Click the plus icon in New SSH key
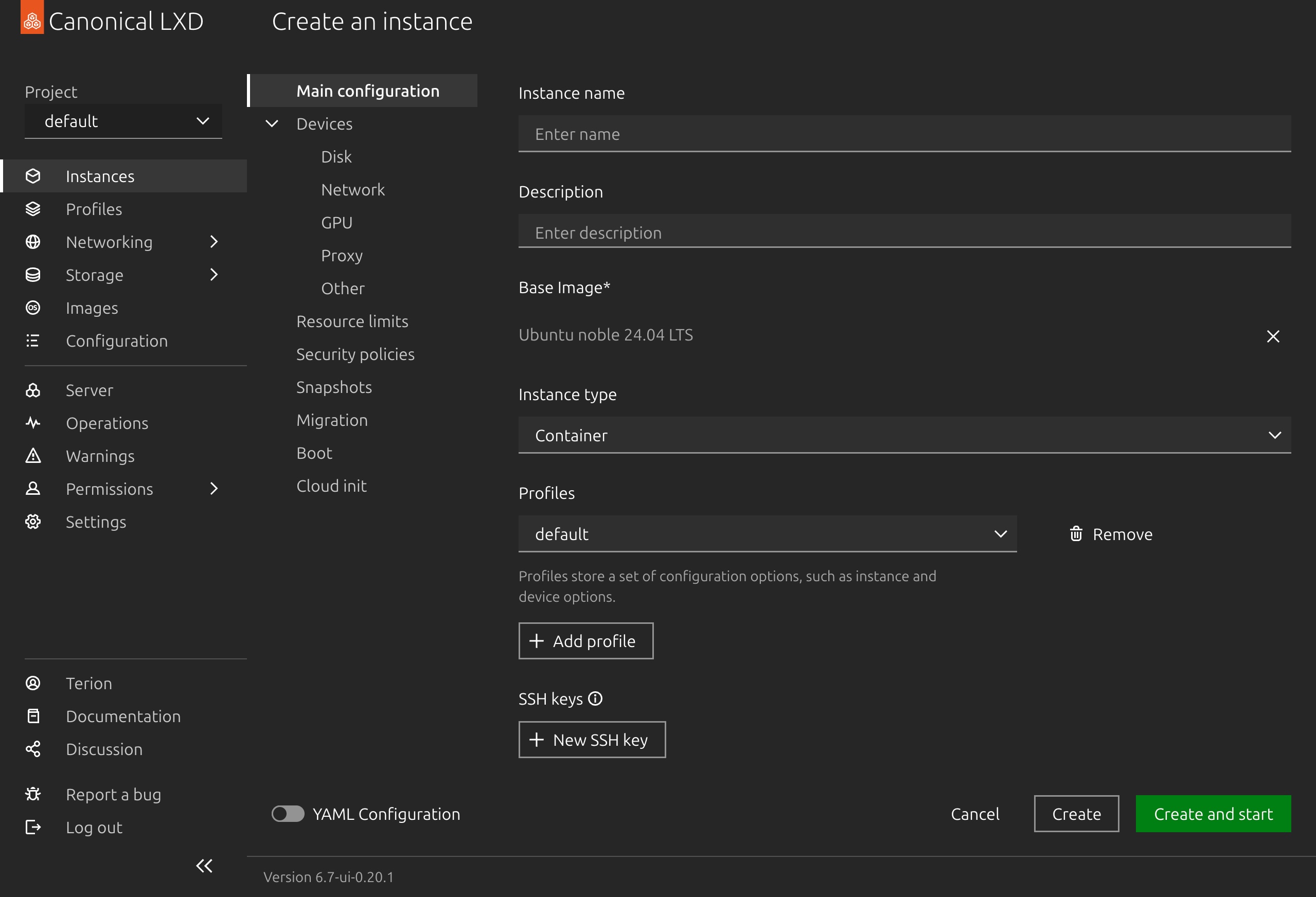Viewport: 1316px width, 897px height. click(536, 739)
